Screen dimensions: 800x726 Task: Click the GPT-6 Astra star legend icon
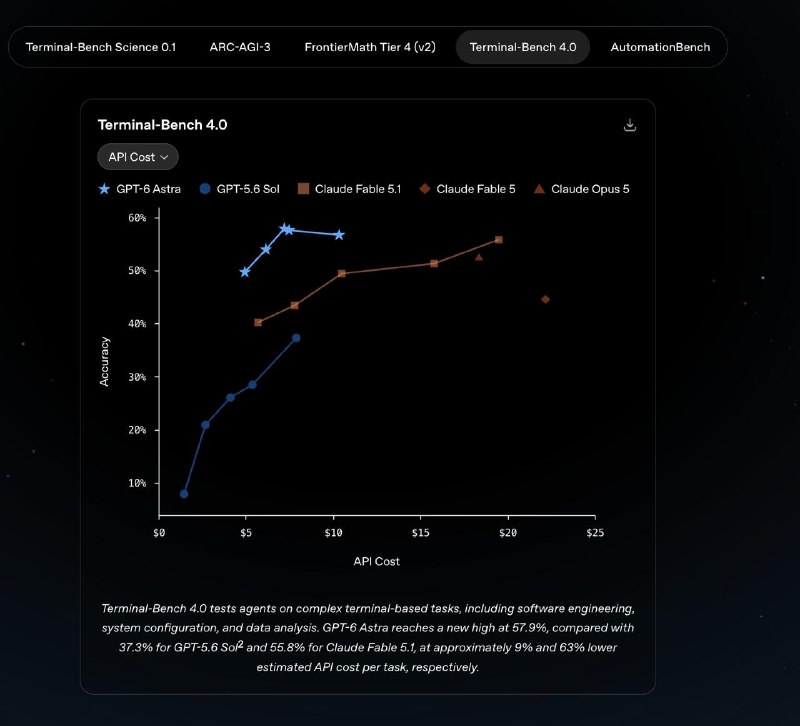tap(104, 189)
